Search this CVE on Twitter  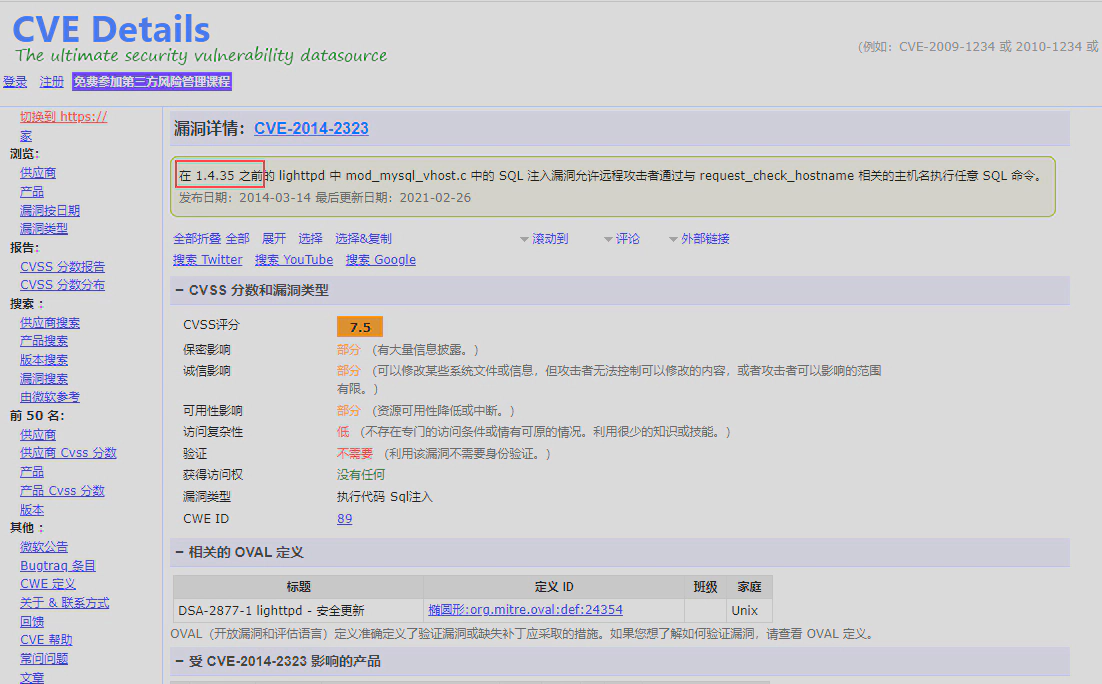coord(207,260)
